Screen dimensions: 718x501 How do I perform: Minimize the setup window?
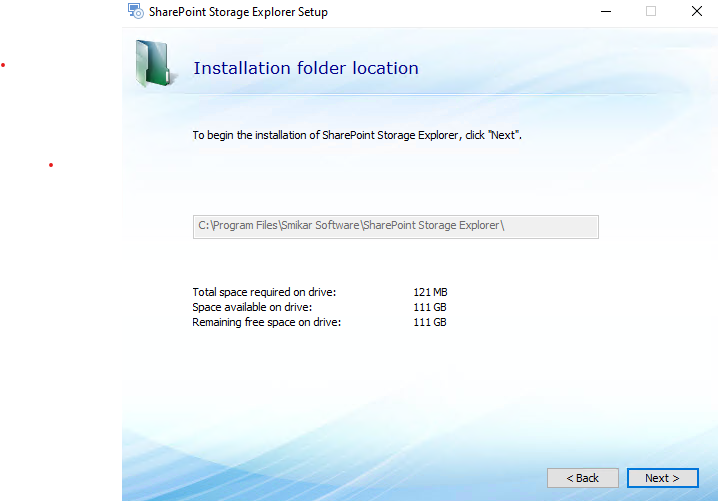click(606, 11)
